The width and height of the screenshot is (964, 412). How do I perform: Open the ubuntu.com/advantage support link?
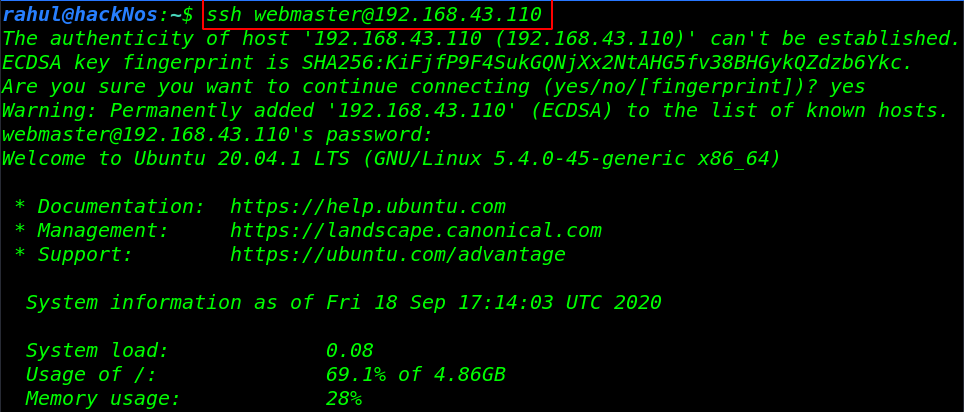click(398, 255)
